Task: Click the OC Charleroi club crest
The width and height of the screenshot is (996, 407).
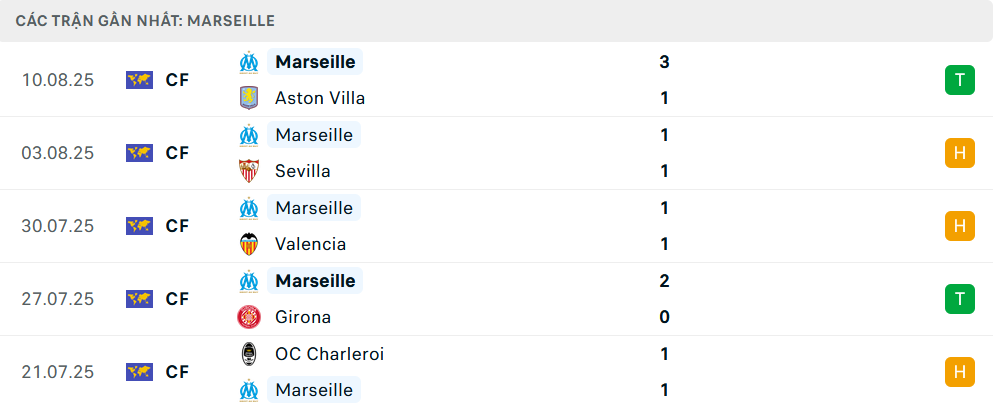Action: click(248, 354)
